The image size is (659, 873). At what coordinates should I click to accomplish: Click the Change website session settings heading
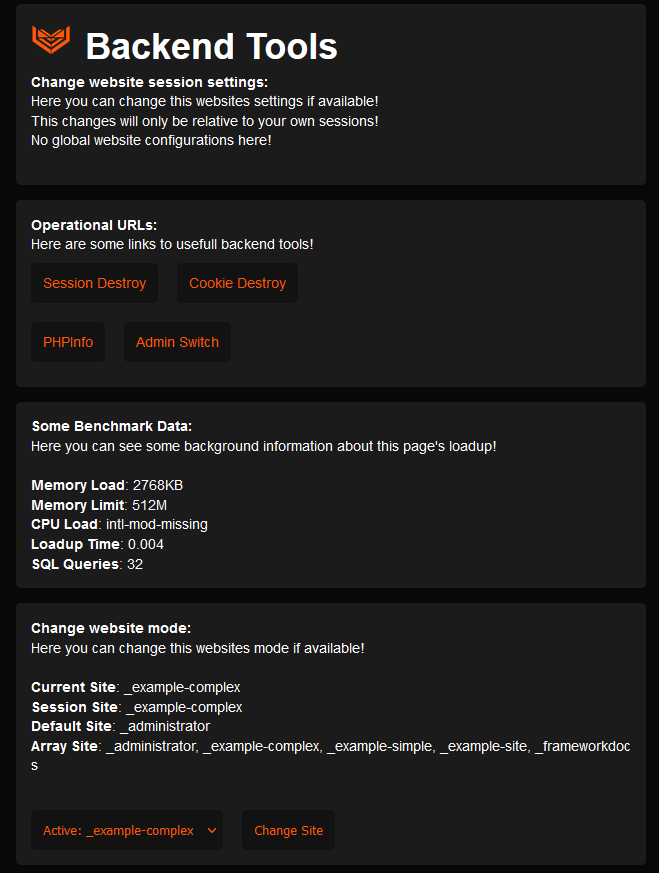tap(150, 82)
